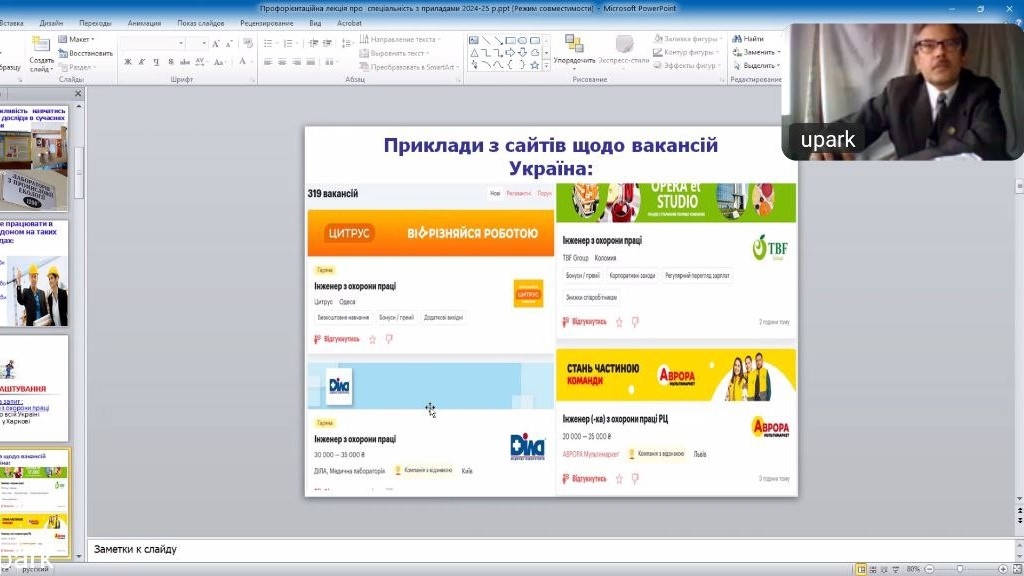Click the zoom slider in status bar
1024x576 pixels.
[960, 569]
